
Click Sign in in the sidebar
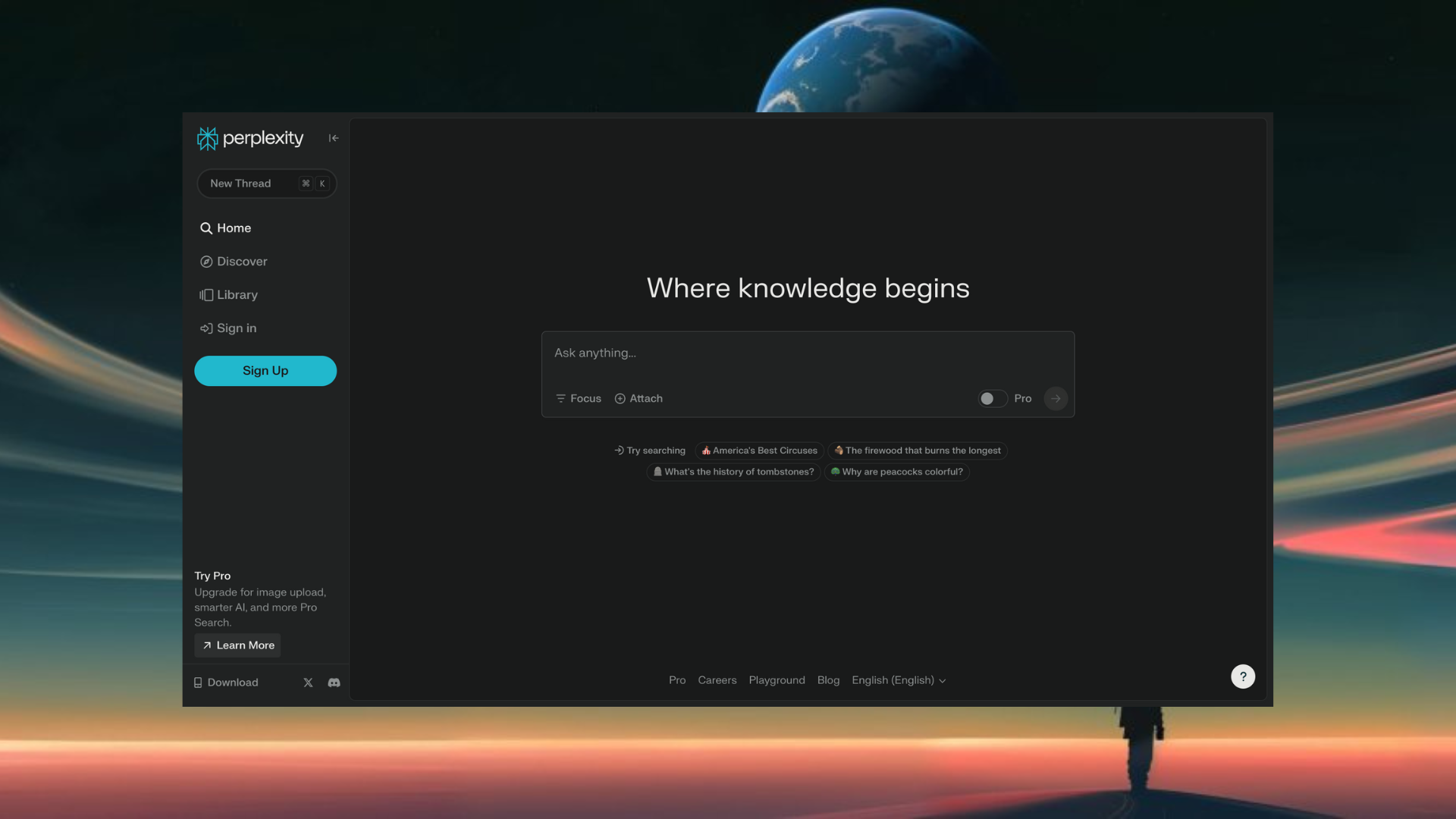(236, 328)
